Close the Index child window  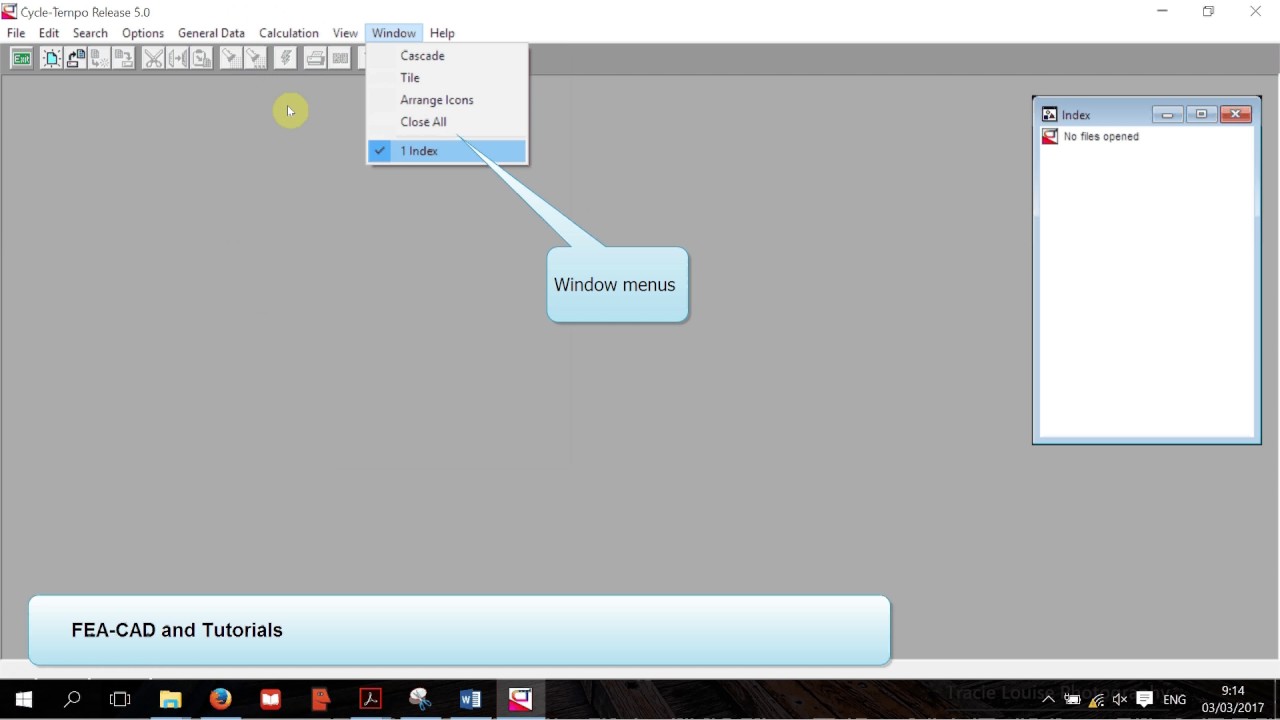pyautogui.click(x=1236, y=114)
